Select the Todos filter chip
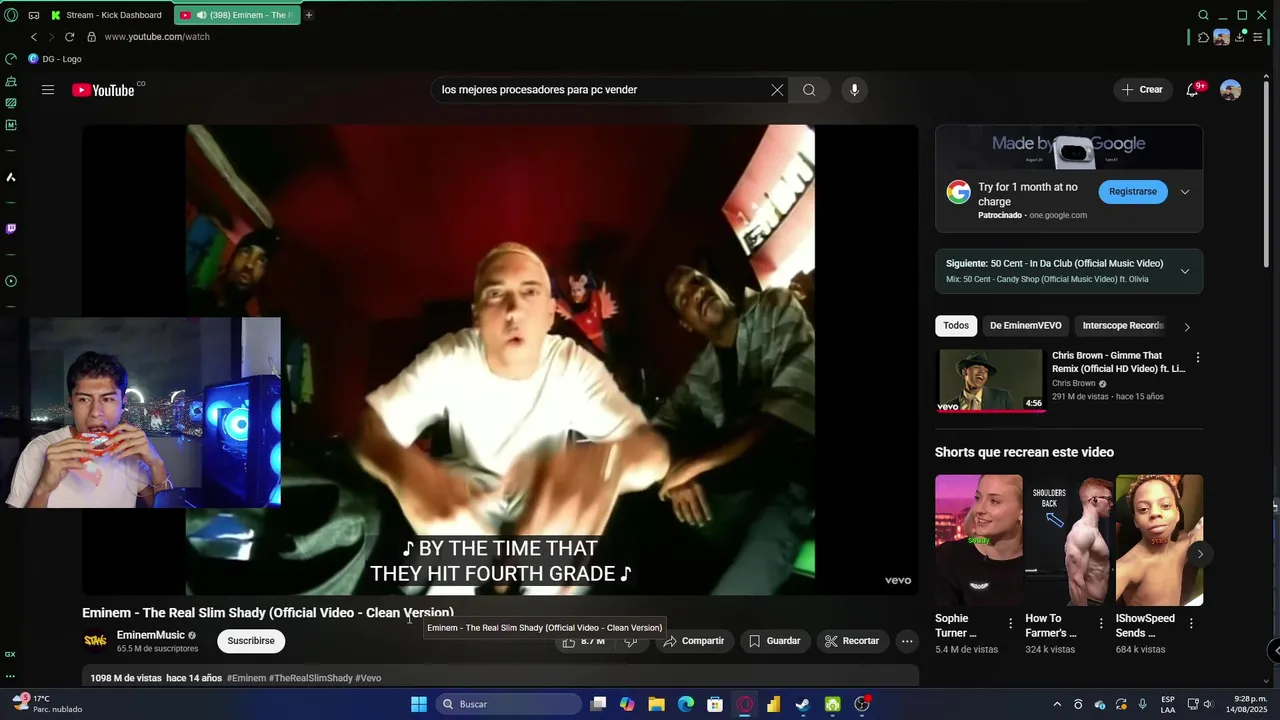This screenshot has height=720, width=1280. pos(956,326)
